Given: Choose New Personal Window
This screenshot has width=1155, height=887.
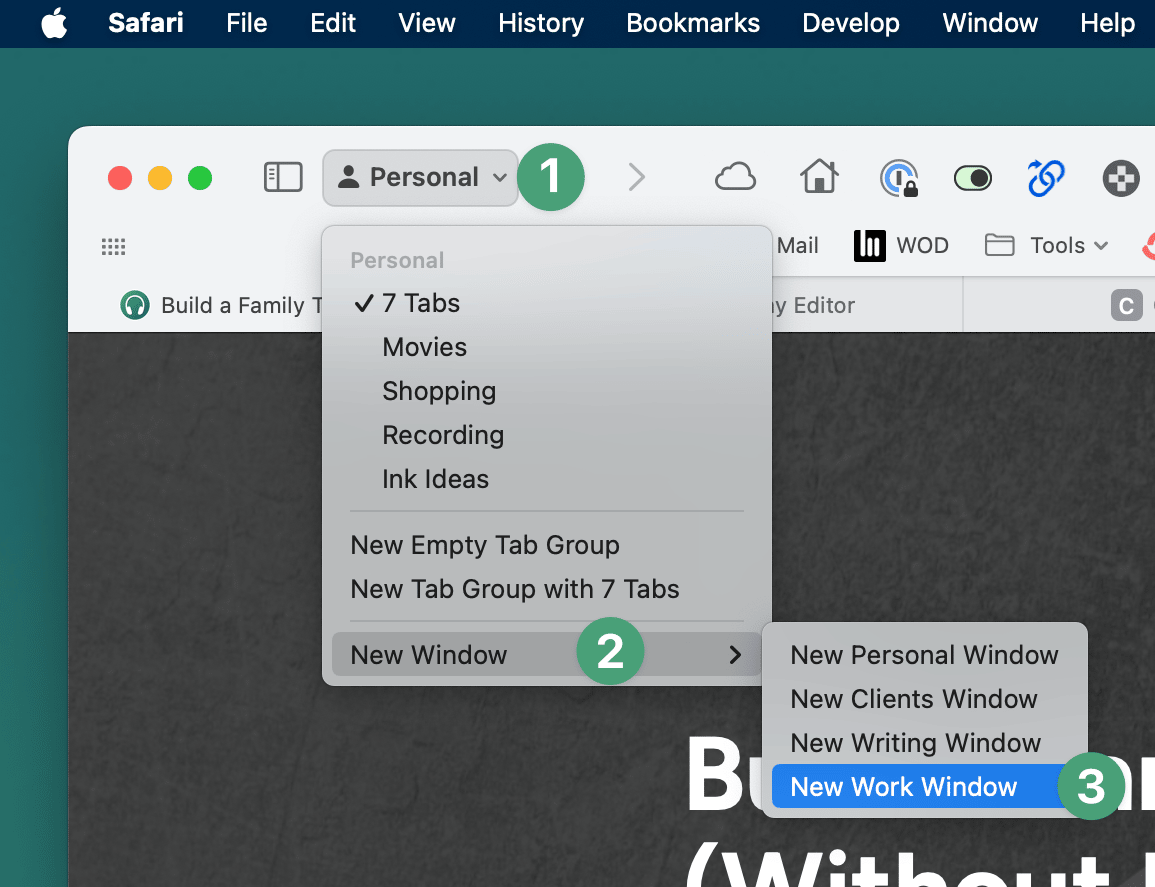Looking at the screenshot, I should tap(924, 655).
